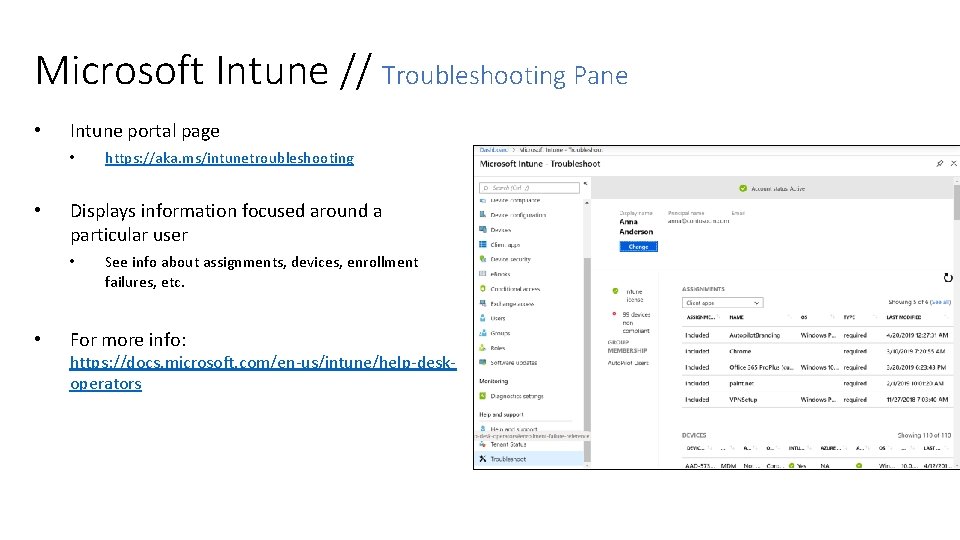The width and height of the screenshot is (960, 540).
Task: Refresh the troubleshooting data
Action: (x=948, y=278)
